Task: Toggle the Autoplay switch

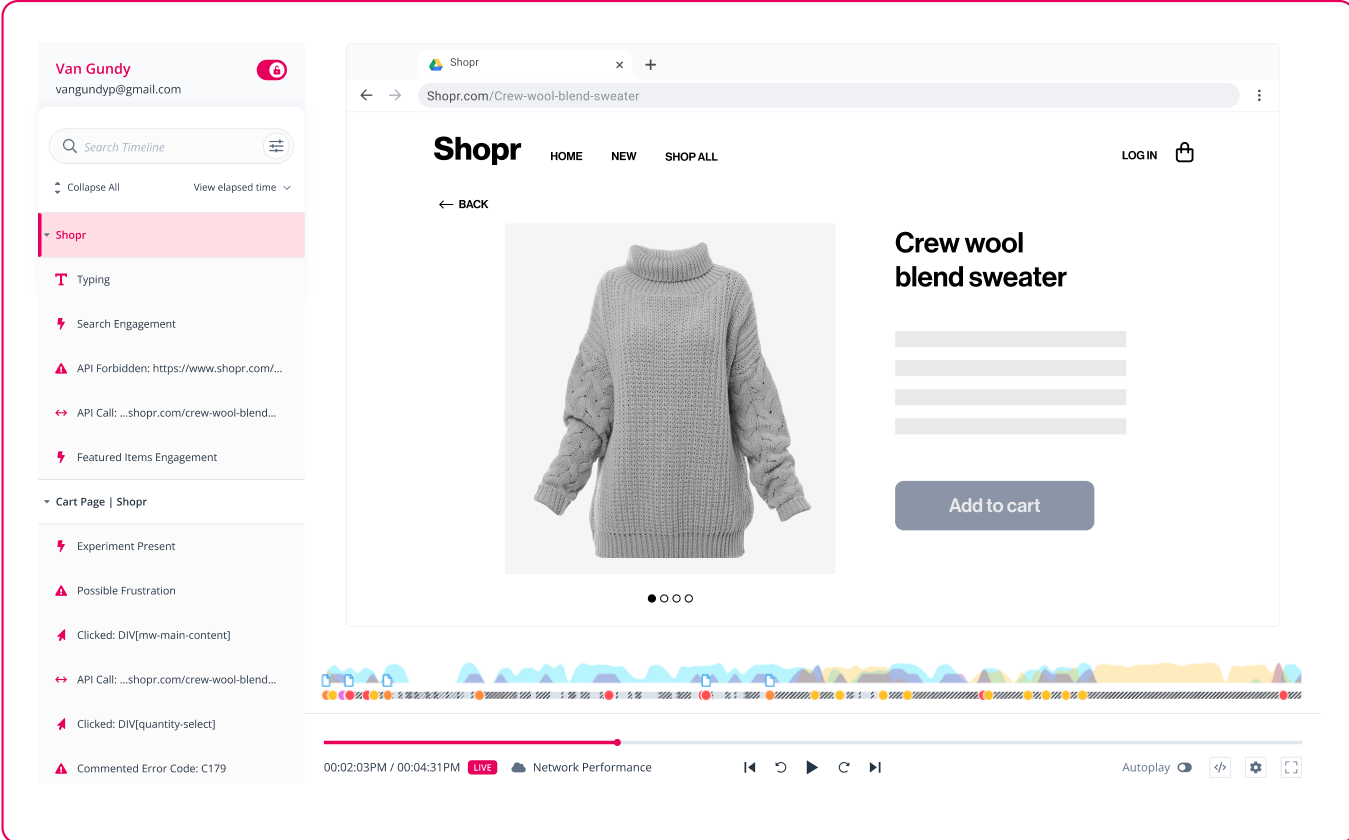Action: 1184,767
